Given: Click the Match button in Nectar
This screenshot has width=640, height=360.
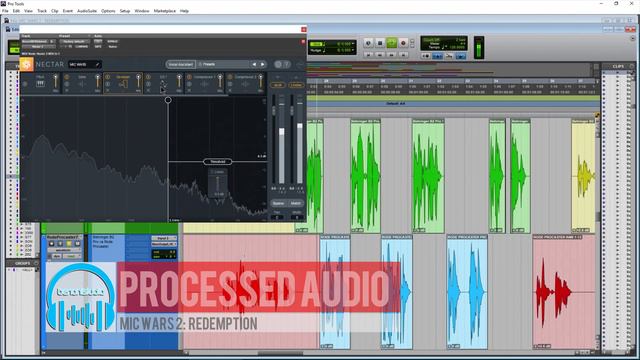Looking at the screenshot, I should [x=296, y=203].
